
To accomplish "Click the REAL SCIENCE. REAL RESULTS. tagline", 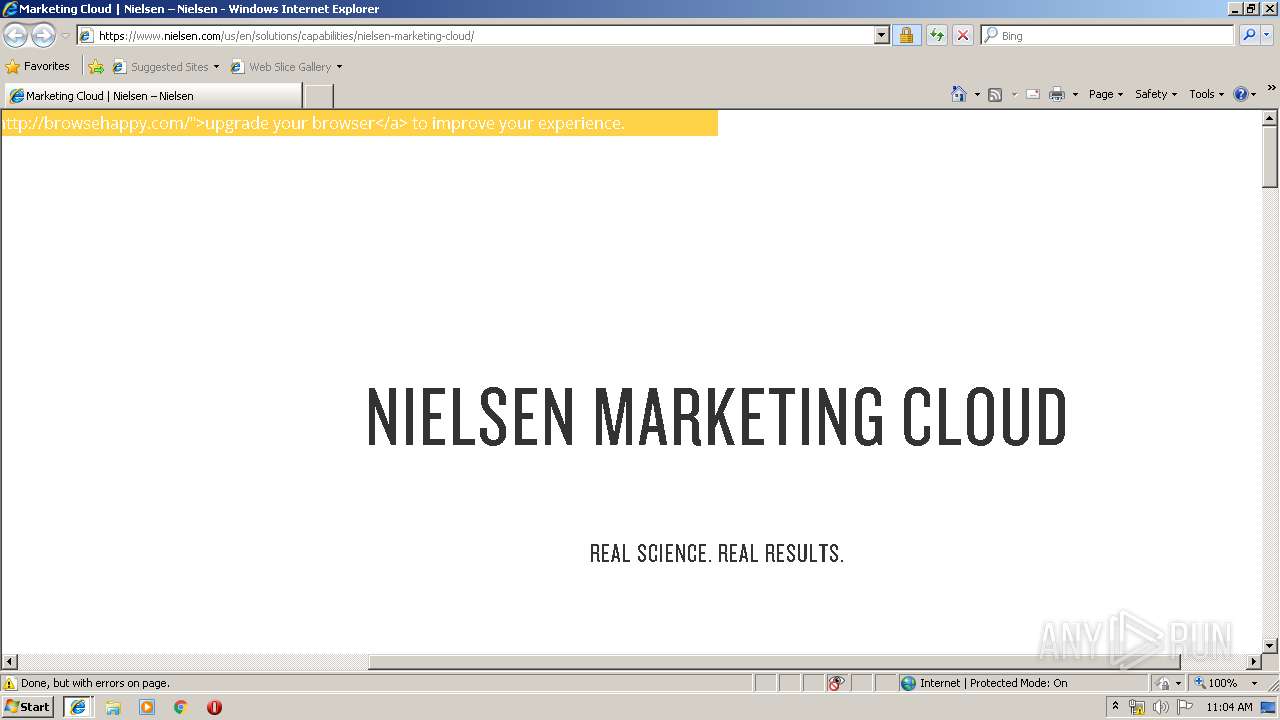I will point(717,554).
